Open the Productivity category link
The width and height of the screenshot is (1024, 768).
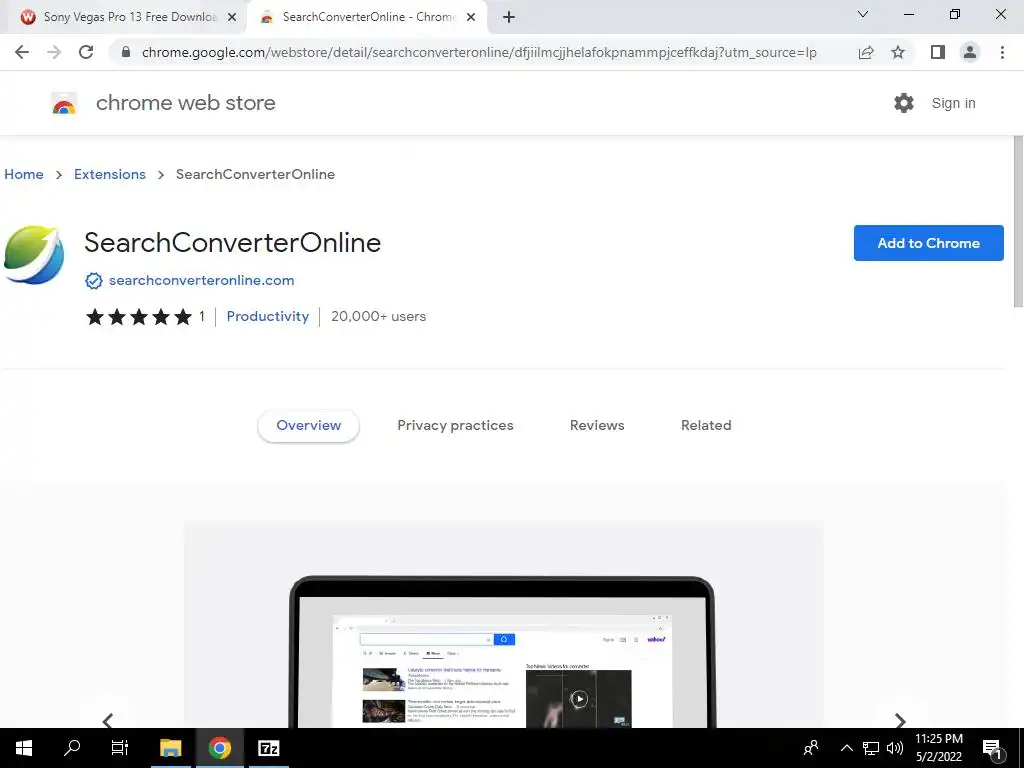tap(268, 317)
